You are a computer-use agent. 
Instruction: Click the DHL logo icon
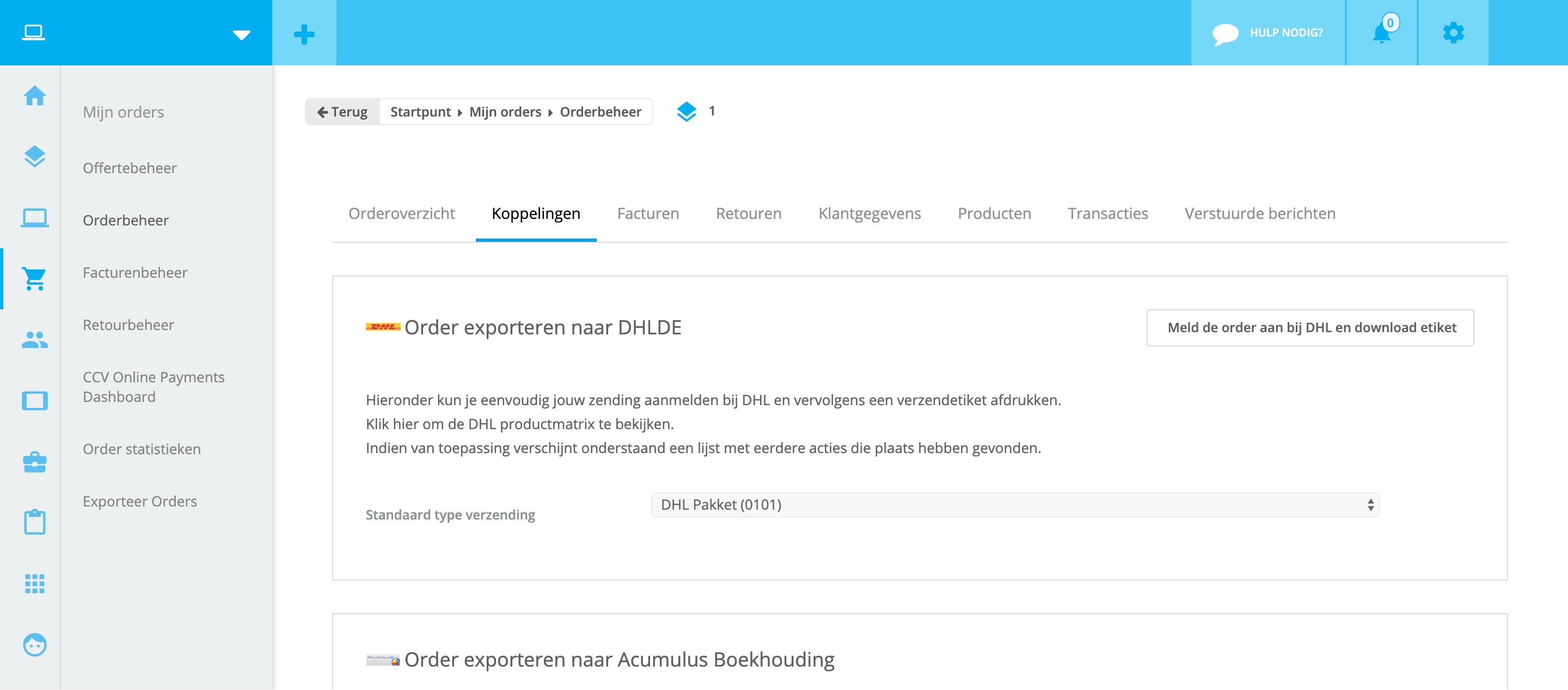pos(383,327)
